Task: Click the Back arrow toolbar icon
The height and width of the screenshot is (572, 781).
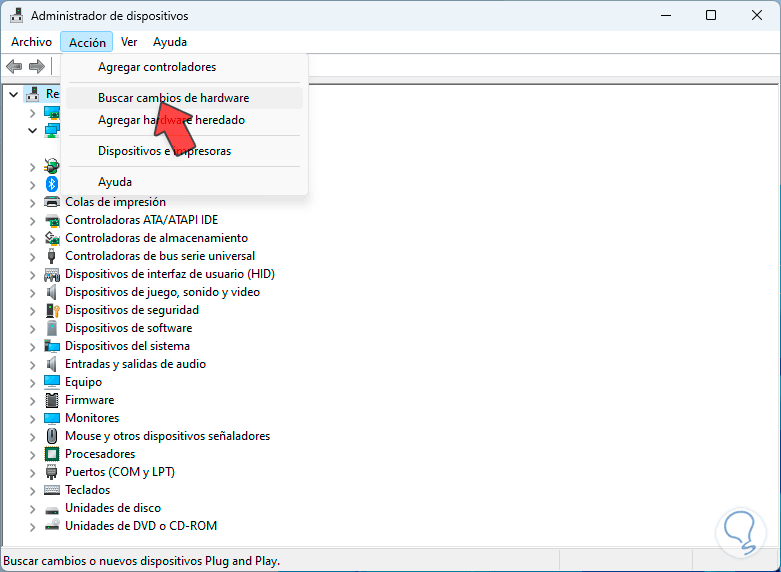Action: tap(14, 66)
